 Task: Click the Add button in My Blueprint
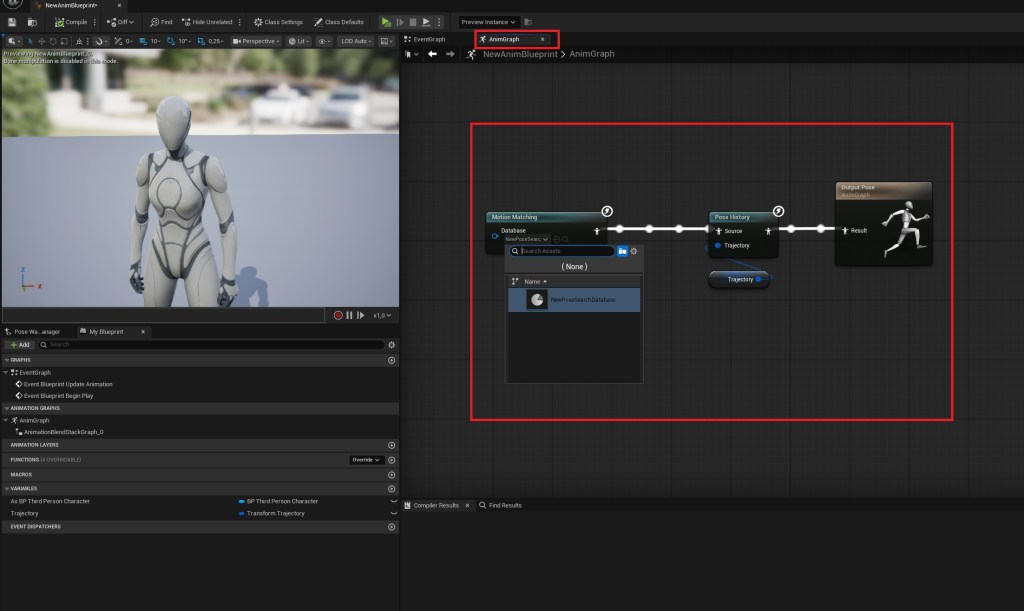coord(18,344)
